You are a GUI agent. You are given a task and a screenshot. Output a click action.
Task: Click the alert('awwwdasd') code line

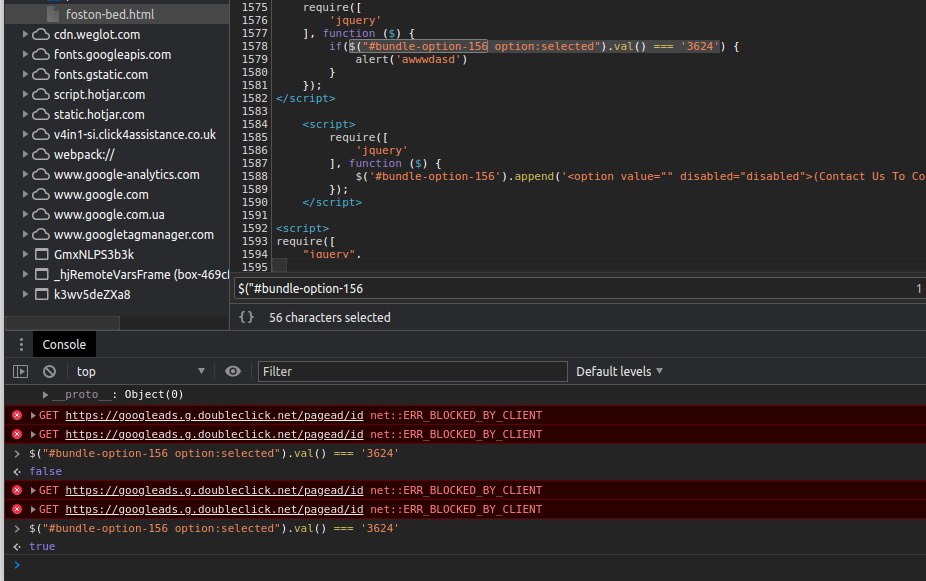tap(411, 59)
